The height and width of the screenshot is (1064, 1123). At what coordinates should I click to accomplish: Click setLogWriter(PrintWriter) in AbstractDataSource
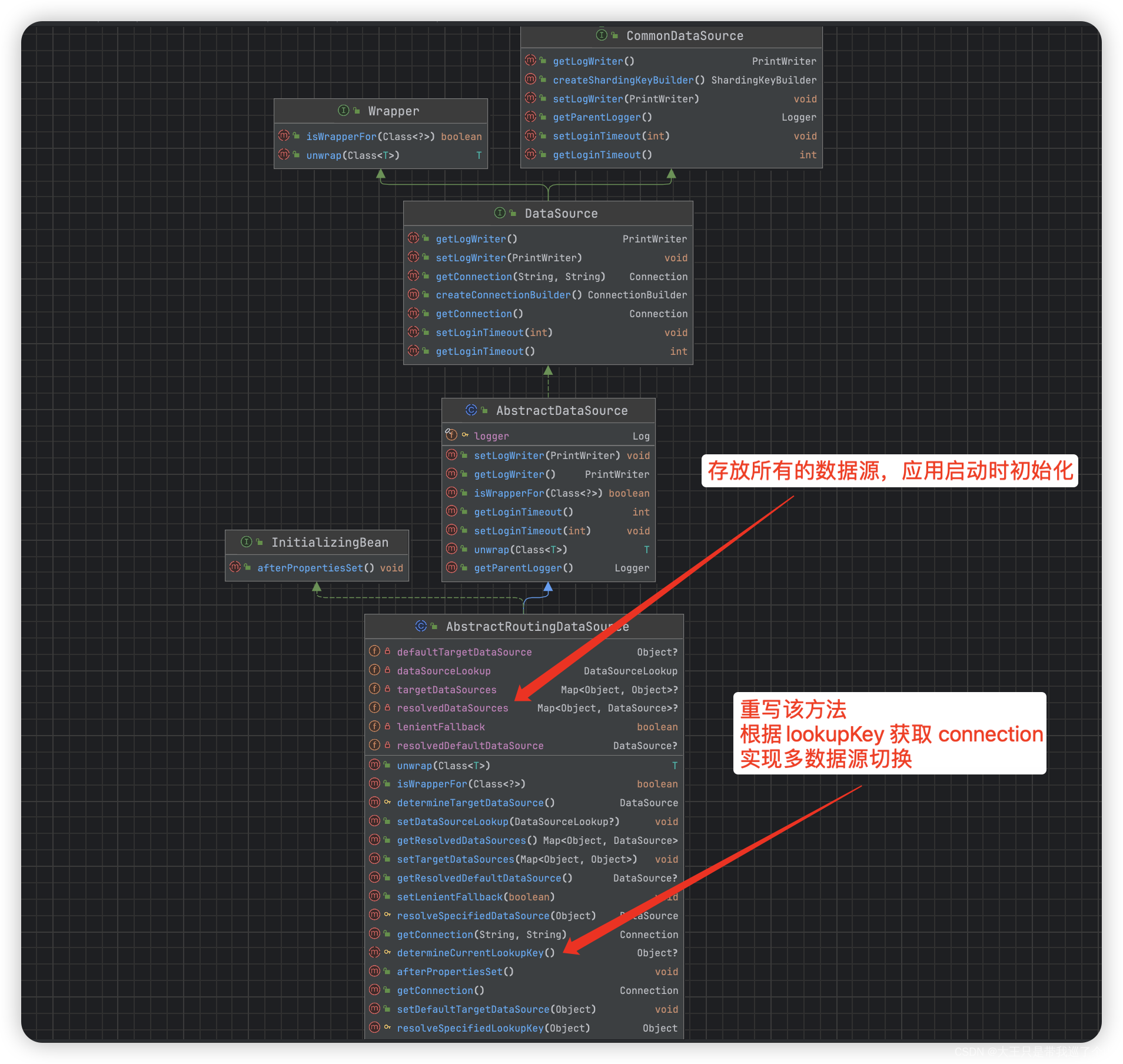pos(547,455)
